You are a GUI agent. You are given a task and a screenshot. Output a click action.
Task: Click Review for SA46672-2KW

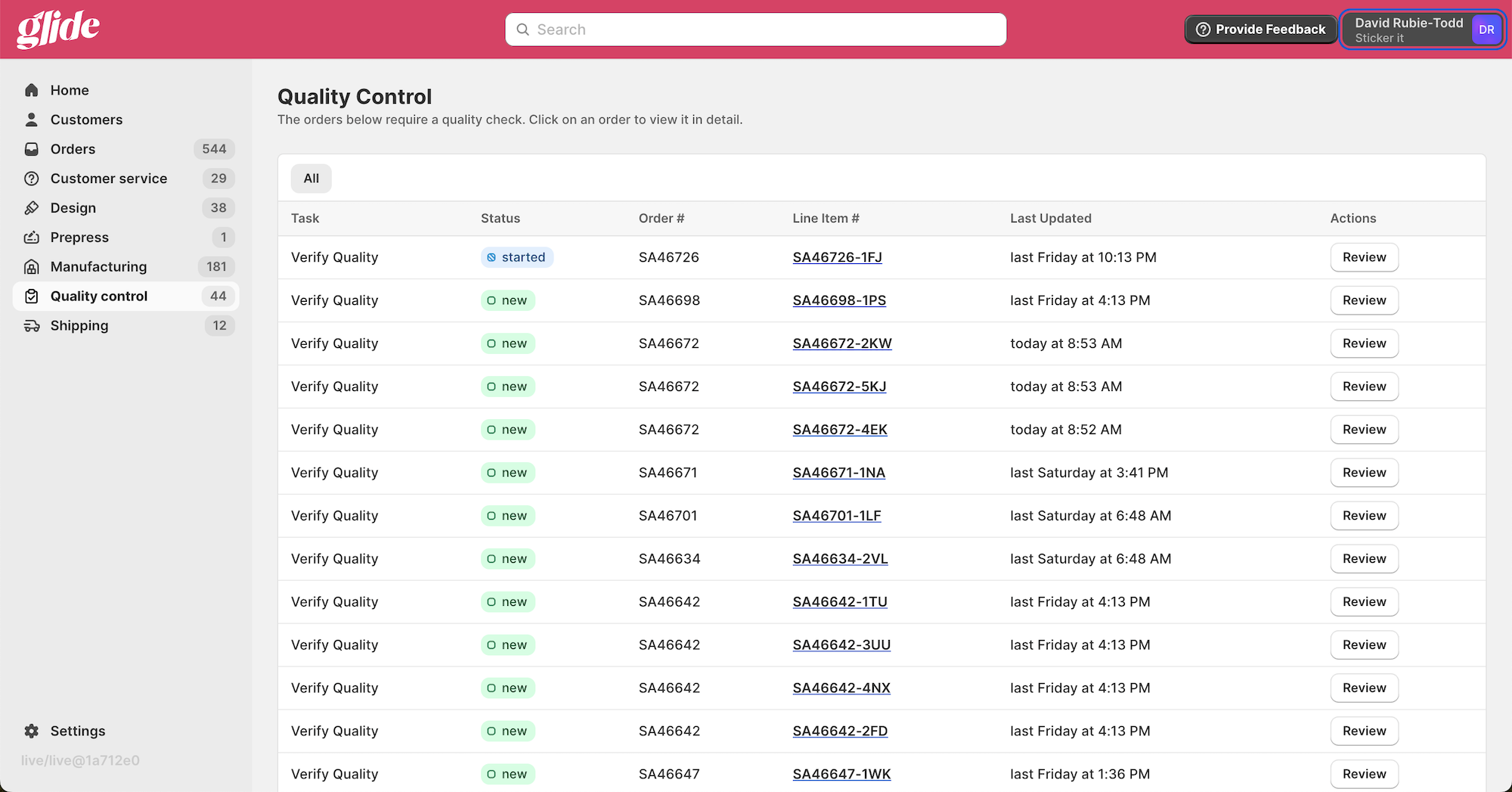[1364, 343]
